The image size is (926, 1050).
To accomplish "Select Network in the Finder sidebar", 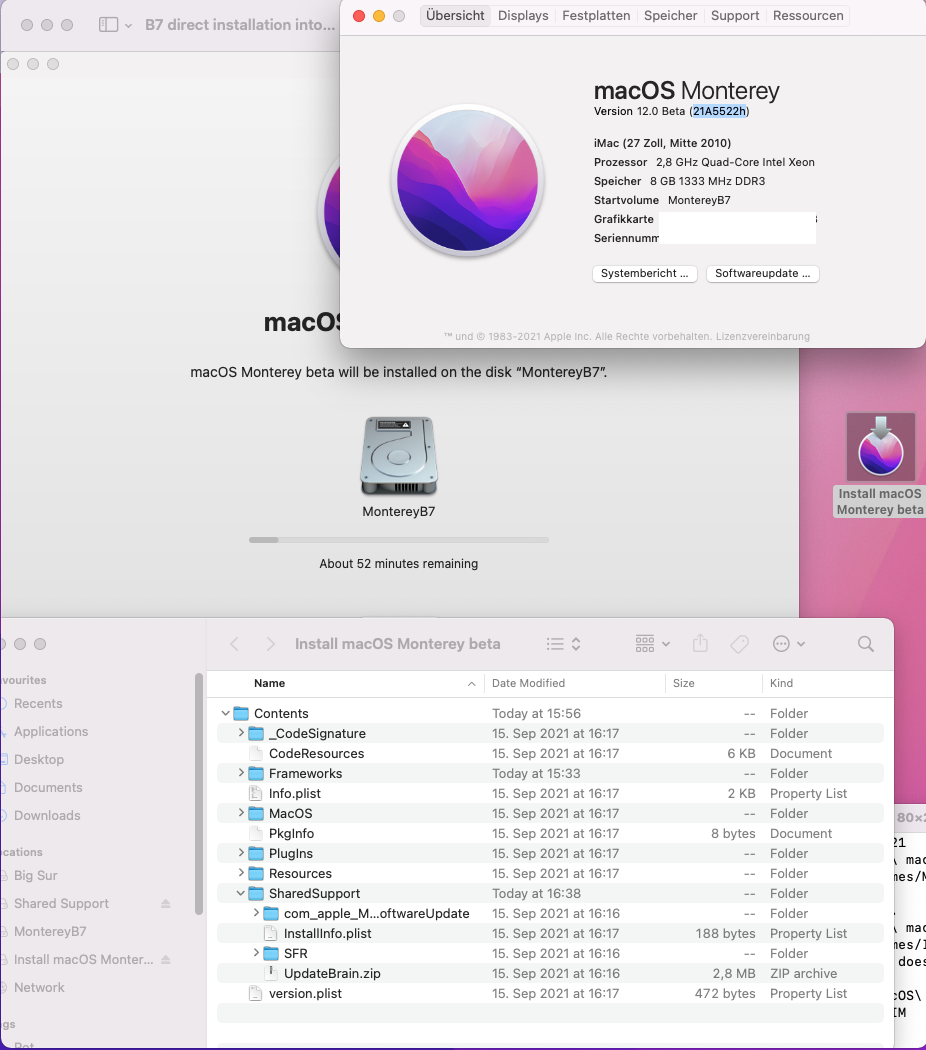I will [x=39, y=988].
